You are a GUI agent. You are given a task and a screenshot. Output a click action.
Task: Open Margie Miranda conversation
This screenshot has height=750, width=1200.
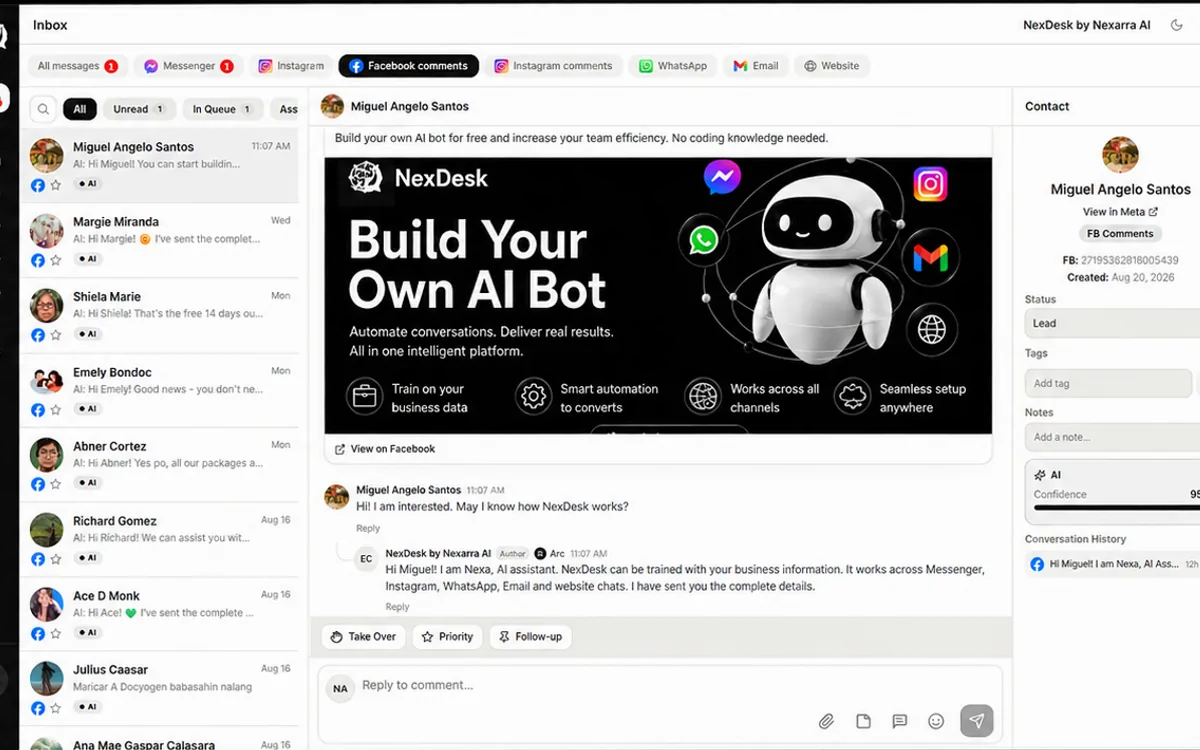[160, 240]
